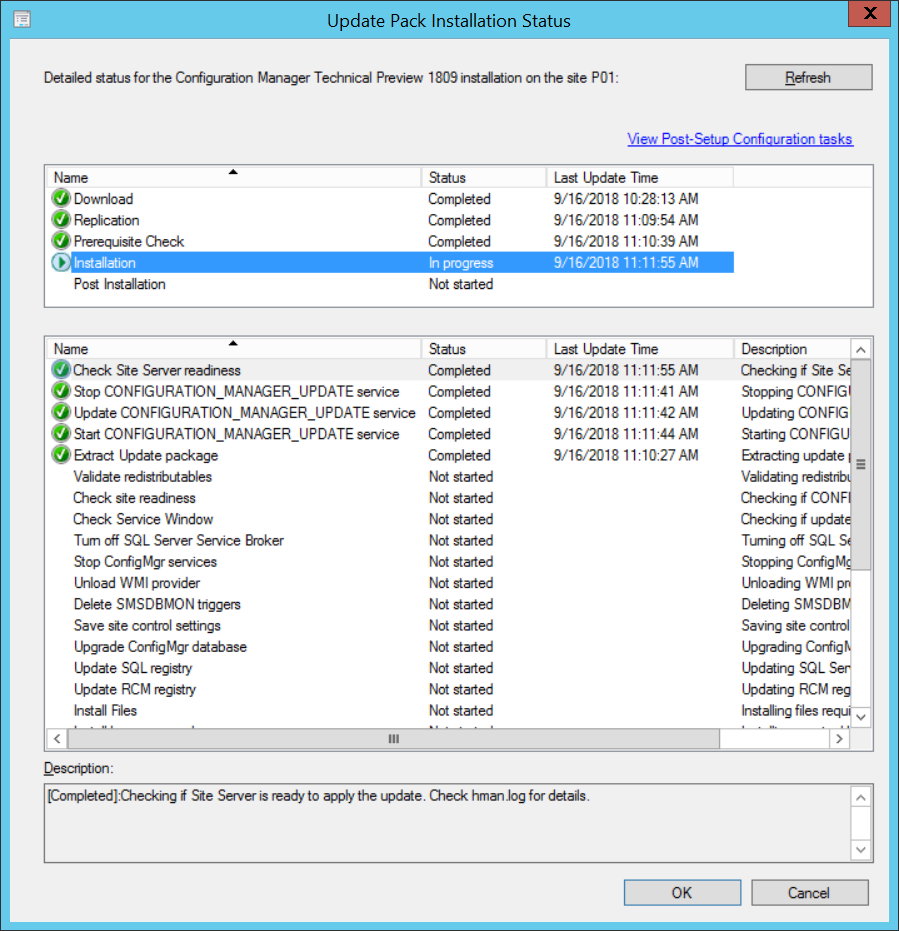Click the 9/16/2018 11:09:54 AM timestamp
Viewport: 899px width, 931px height.
(626, 220)
